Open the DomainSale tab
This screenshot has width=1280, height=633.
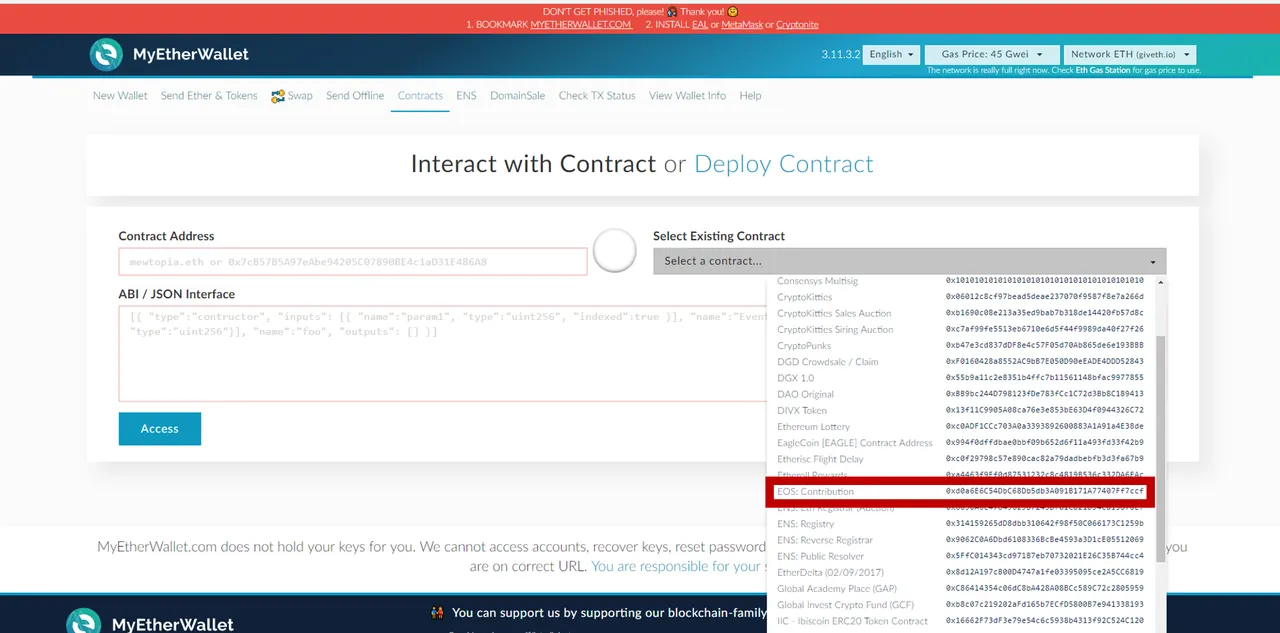pos(517,96)
